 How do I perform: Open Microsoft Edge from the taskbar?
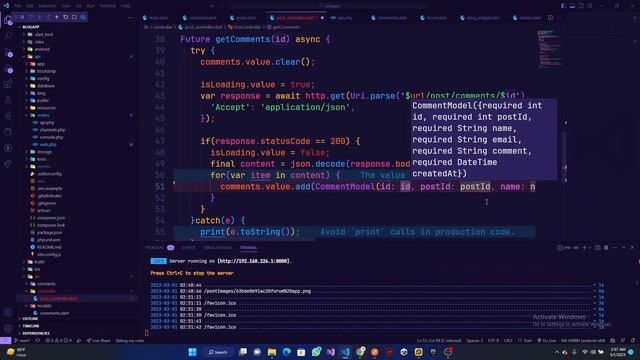point(287,352)
